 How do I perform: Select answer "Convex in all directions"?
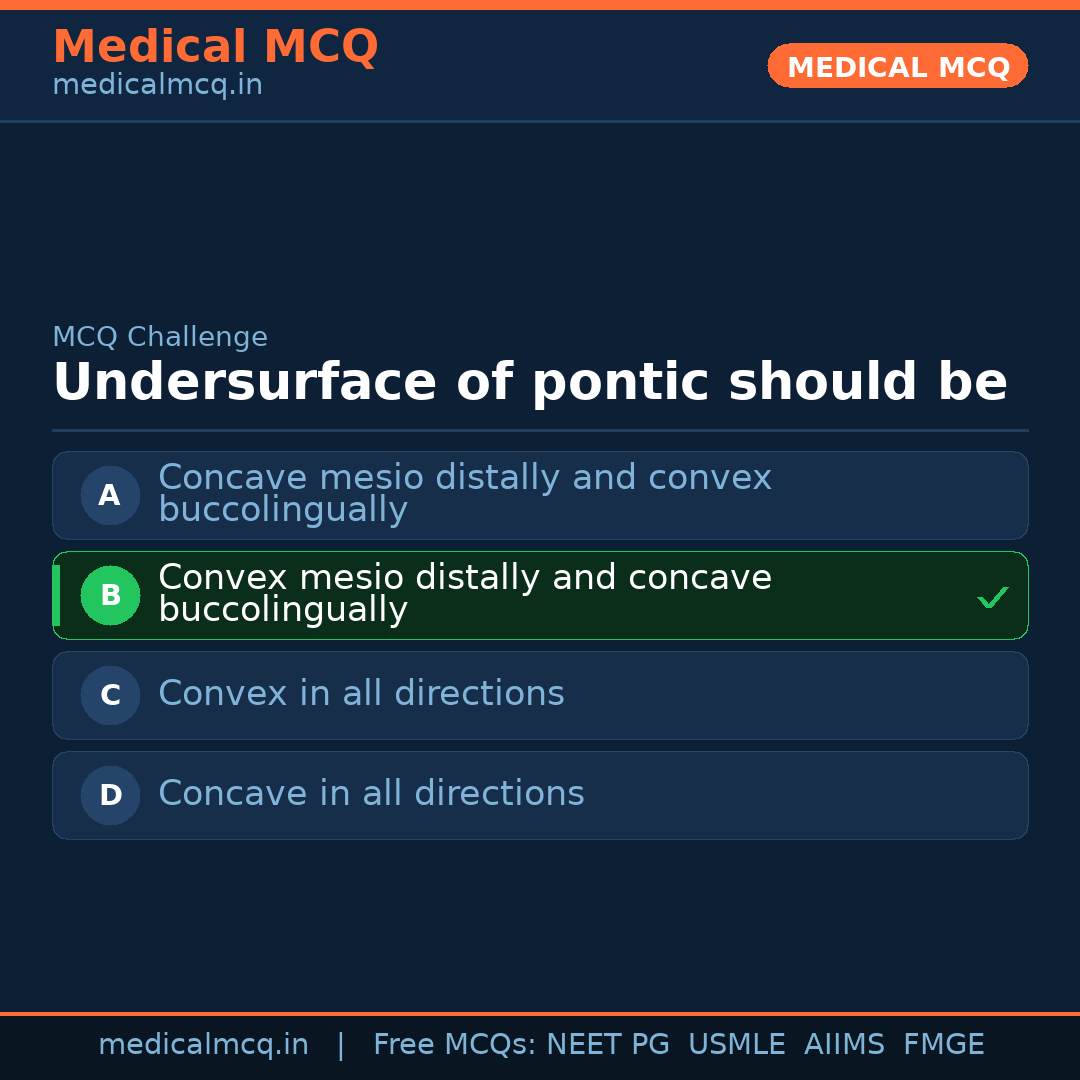click(x=361, y=694)
